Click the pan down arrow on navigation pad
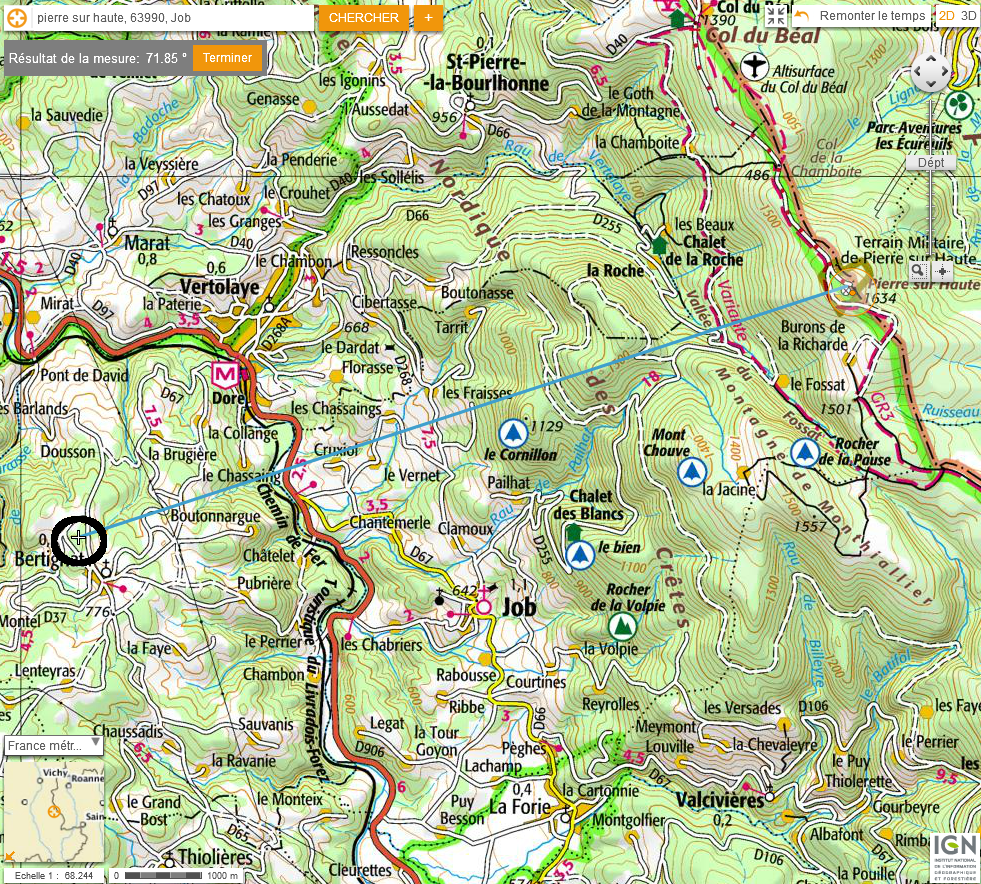 click(931, 85)
